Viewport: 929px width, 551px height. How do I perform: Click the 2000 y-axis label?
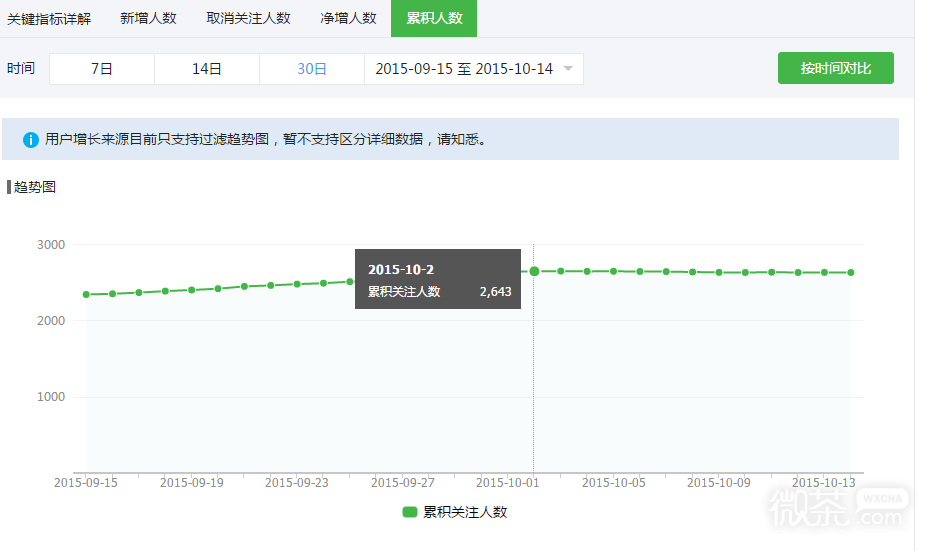pyautogui.click(x=51, y=321)
